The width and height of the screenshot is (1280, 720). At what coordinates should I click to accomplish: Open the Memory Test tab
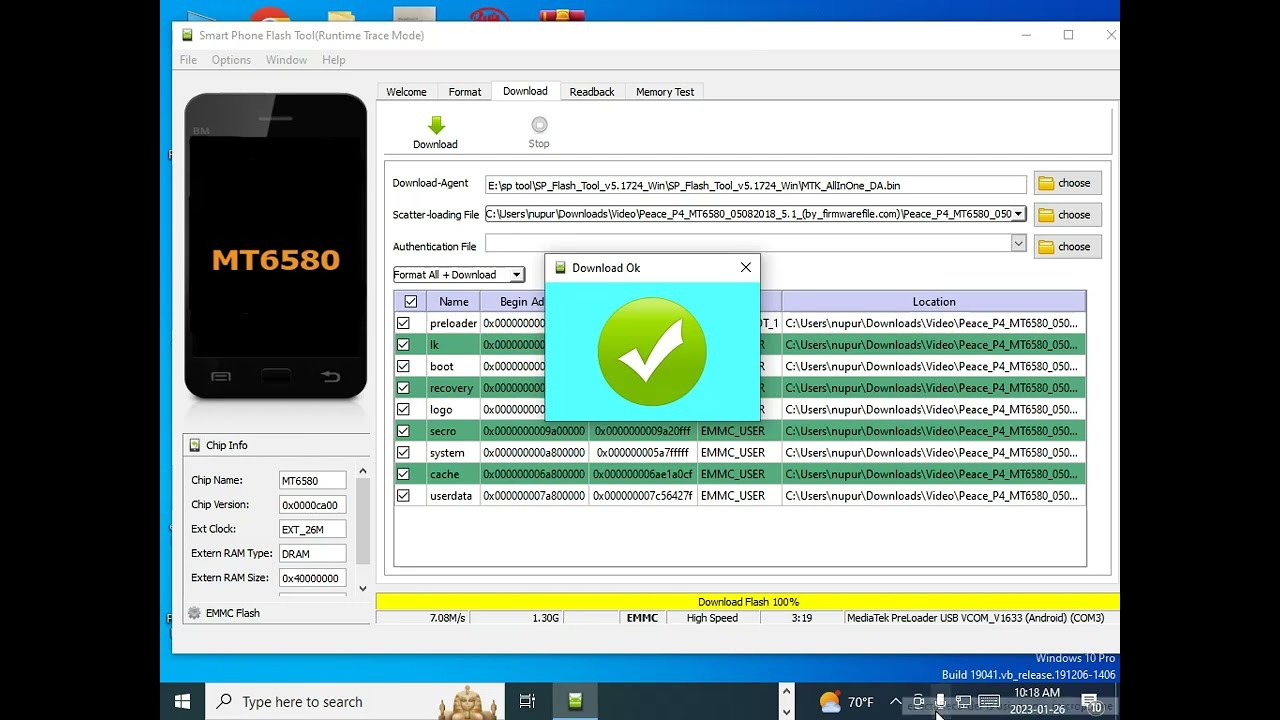point(665,92)
